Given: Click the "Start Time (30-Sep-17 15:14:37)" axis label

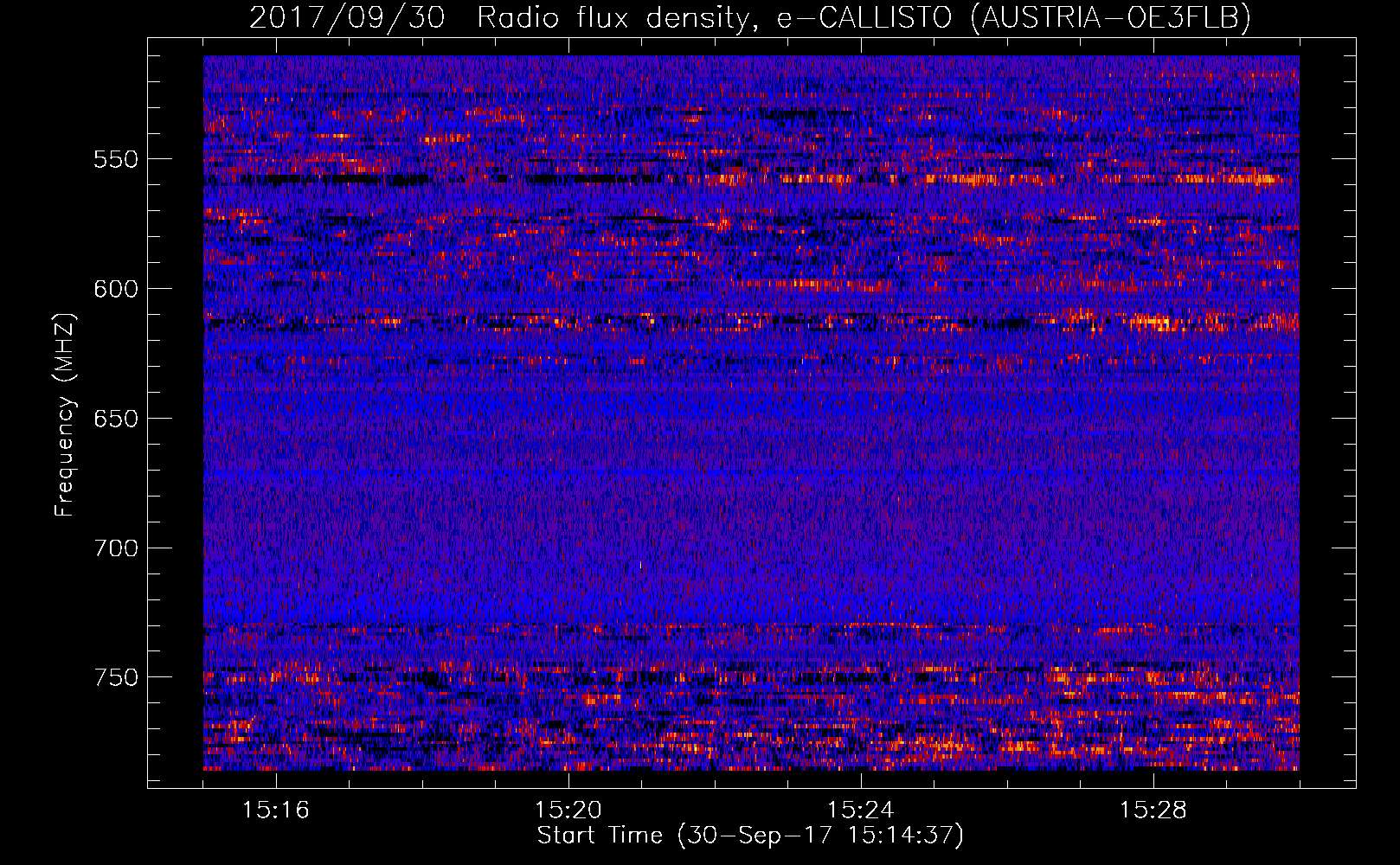Looking at the screenshot, I should (750, 836).
